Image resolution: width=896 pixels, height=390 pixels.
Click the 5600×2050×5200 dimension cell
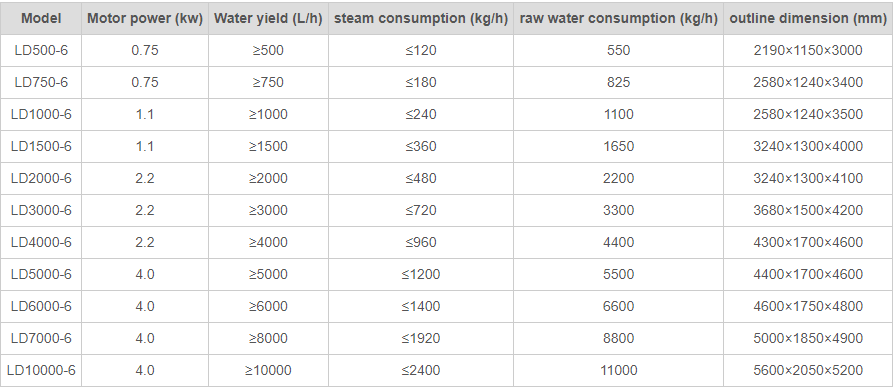pos(808,371)
